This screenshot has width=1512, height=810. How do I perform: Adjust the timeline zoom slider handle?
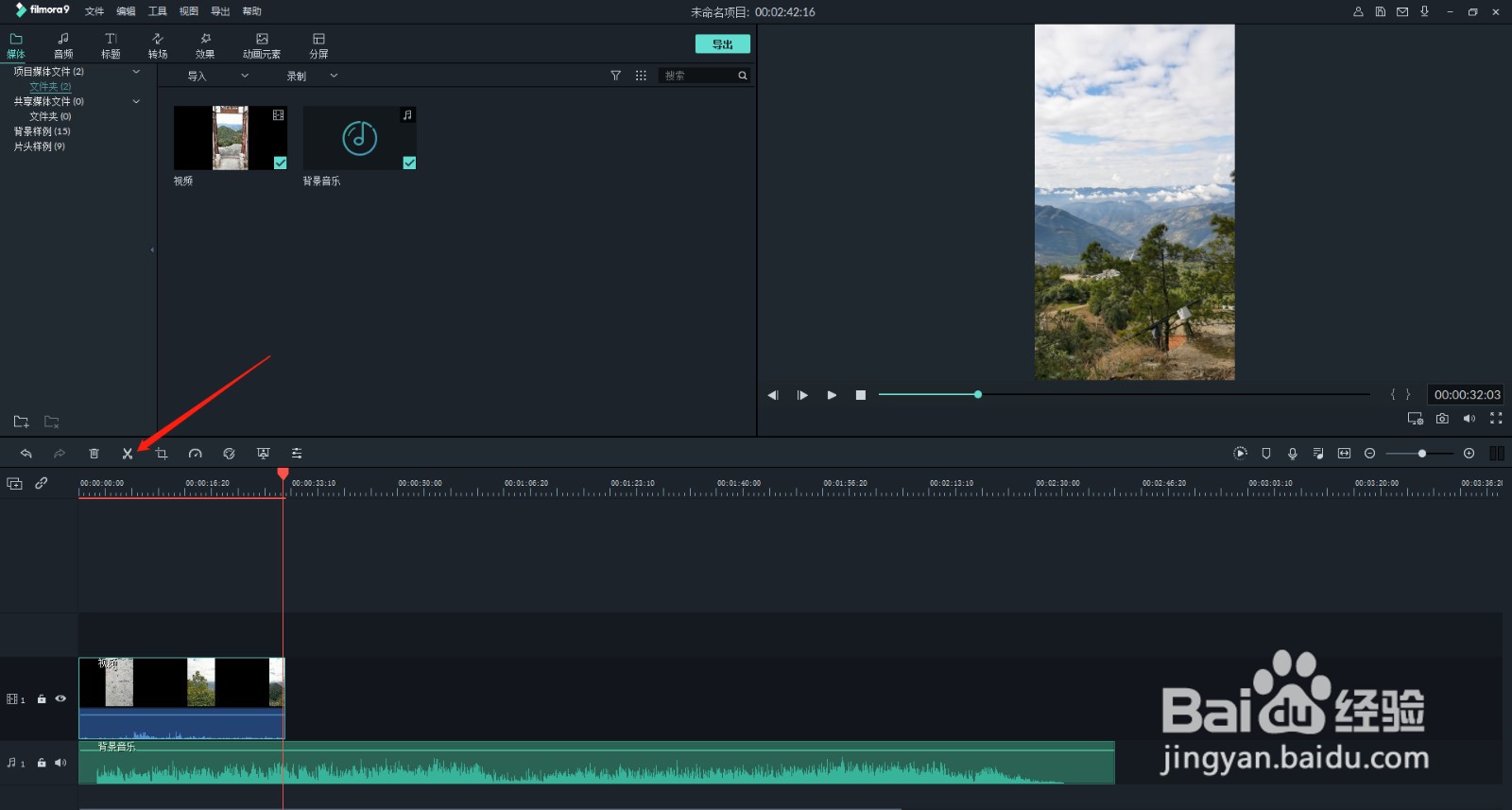pyautogui.click(x=1422, y=454)
